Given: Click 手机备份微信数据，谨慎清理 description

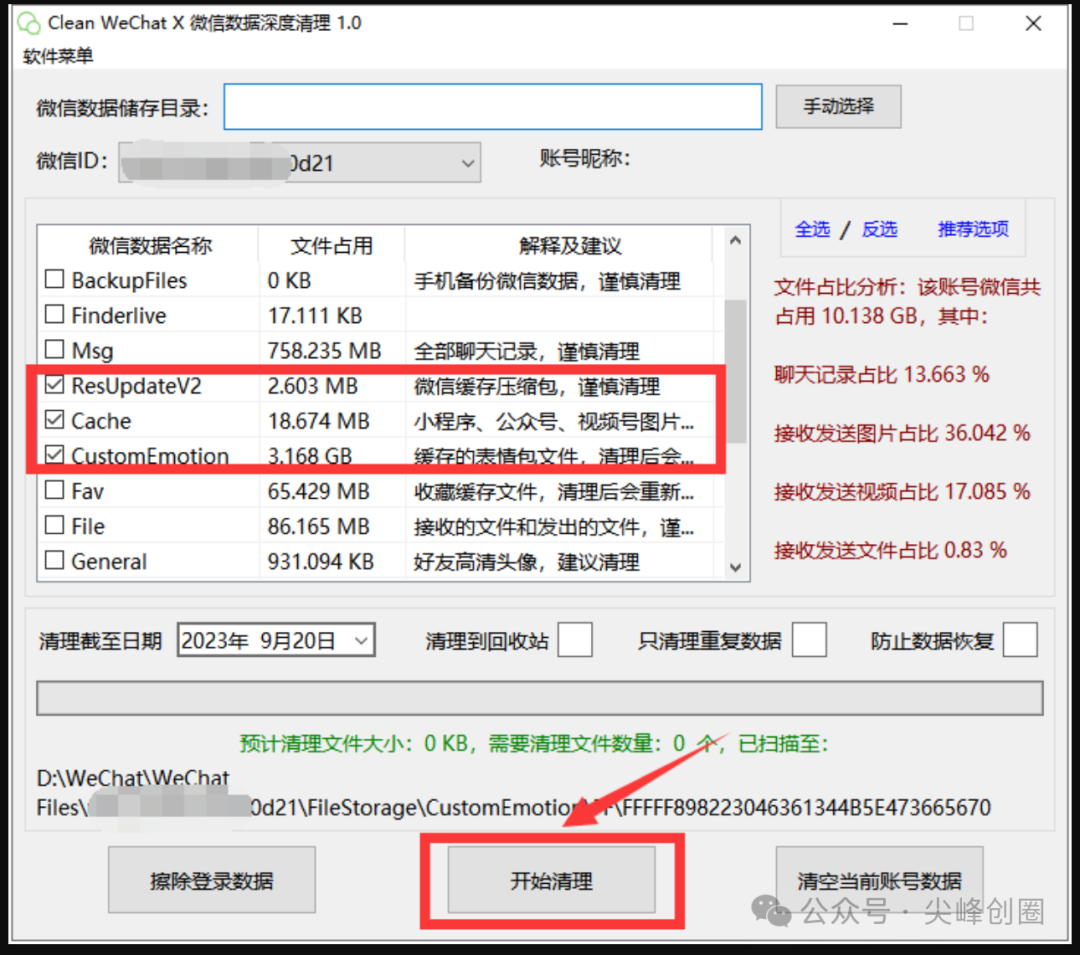Looking at the screenshot, I should [x=547, y=281].
